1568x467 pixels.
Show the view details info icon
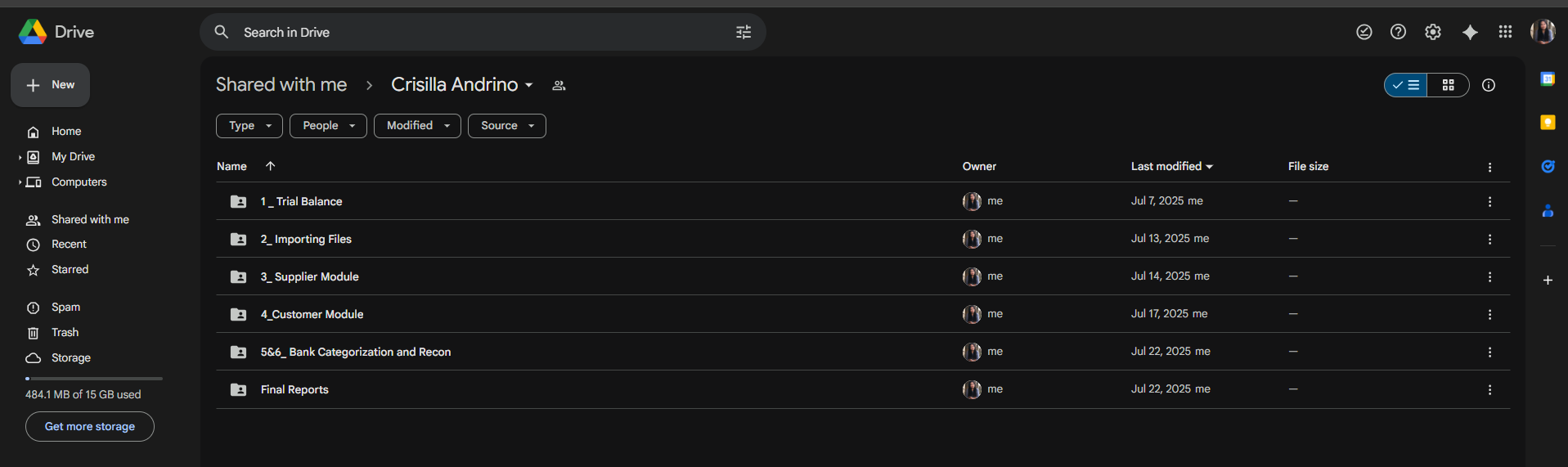(x=1489, y=85)
